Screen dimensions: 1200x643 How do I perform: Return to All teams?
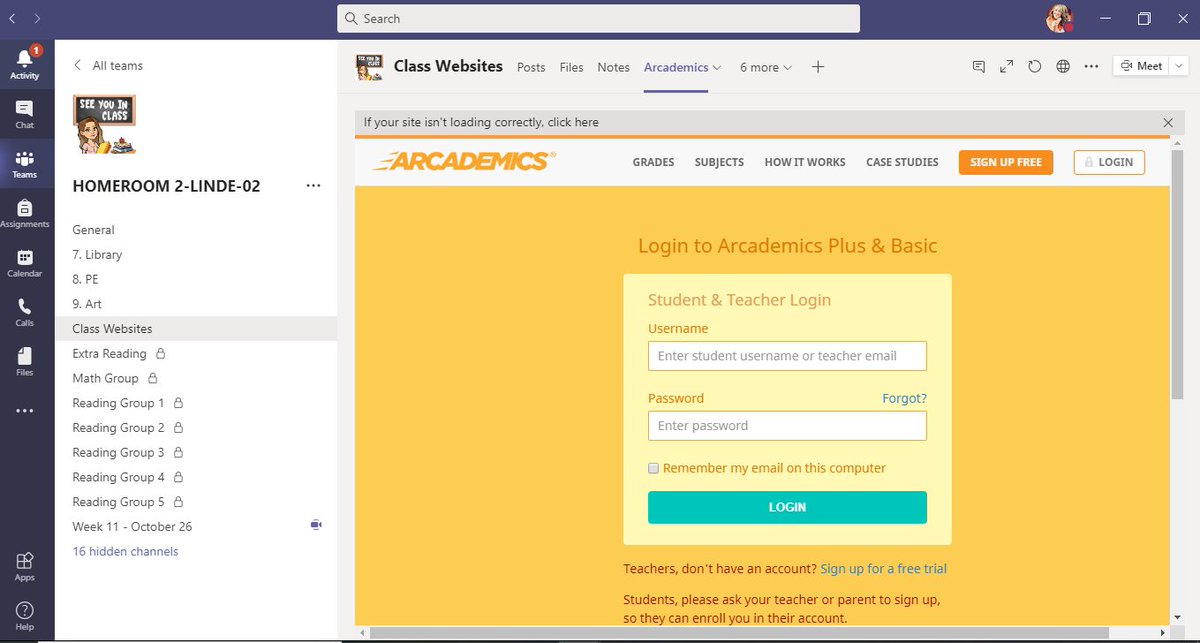(108, 65)
